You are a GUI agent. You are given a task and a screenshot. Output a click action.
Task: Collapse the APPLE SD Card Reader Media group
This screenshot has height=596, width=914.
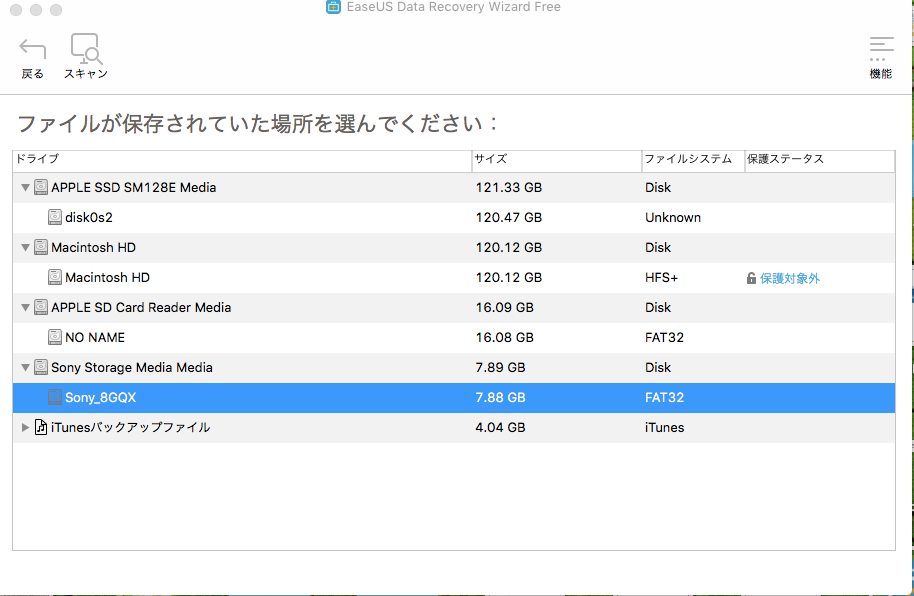pyautogui.click(x=25, y=308)
